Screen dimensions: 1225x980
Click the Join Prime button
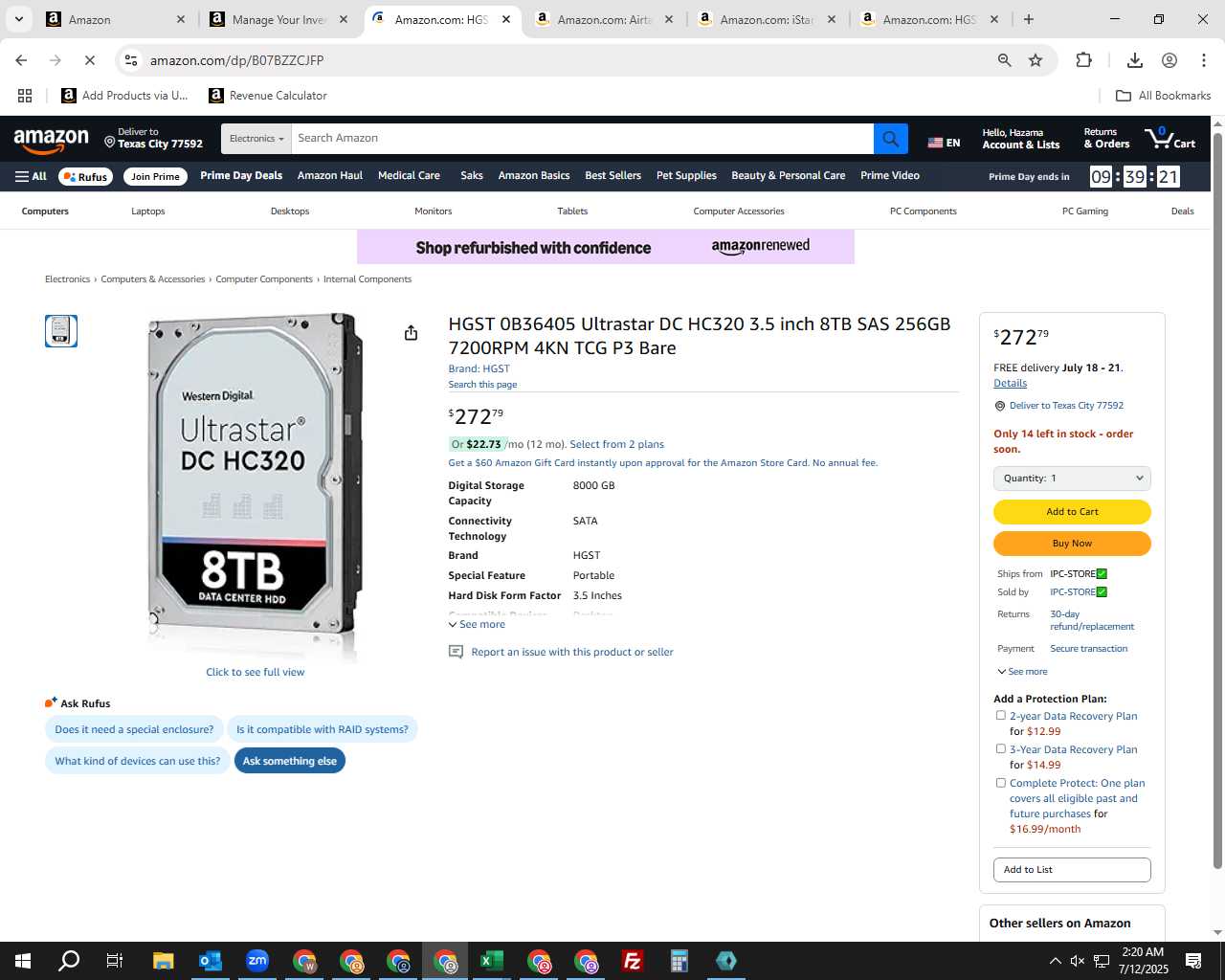coord(155,176)
